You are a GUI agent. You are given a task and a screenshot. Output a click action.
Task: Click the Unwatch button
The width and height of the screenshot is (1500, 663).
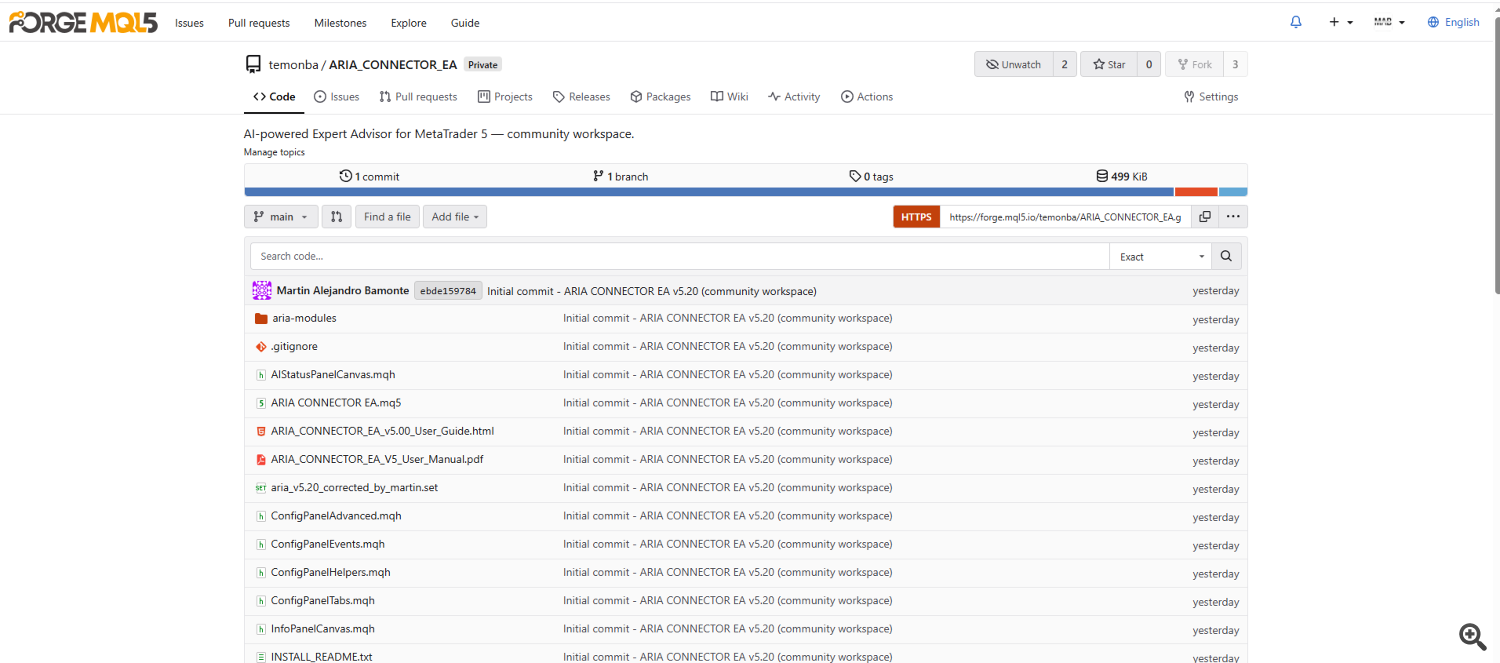[x=1013, y=64]
